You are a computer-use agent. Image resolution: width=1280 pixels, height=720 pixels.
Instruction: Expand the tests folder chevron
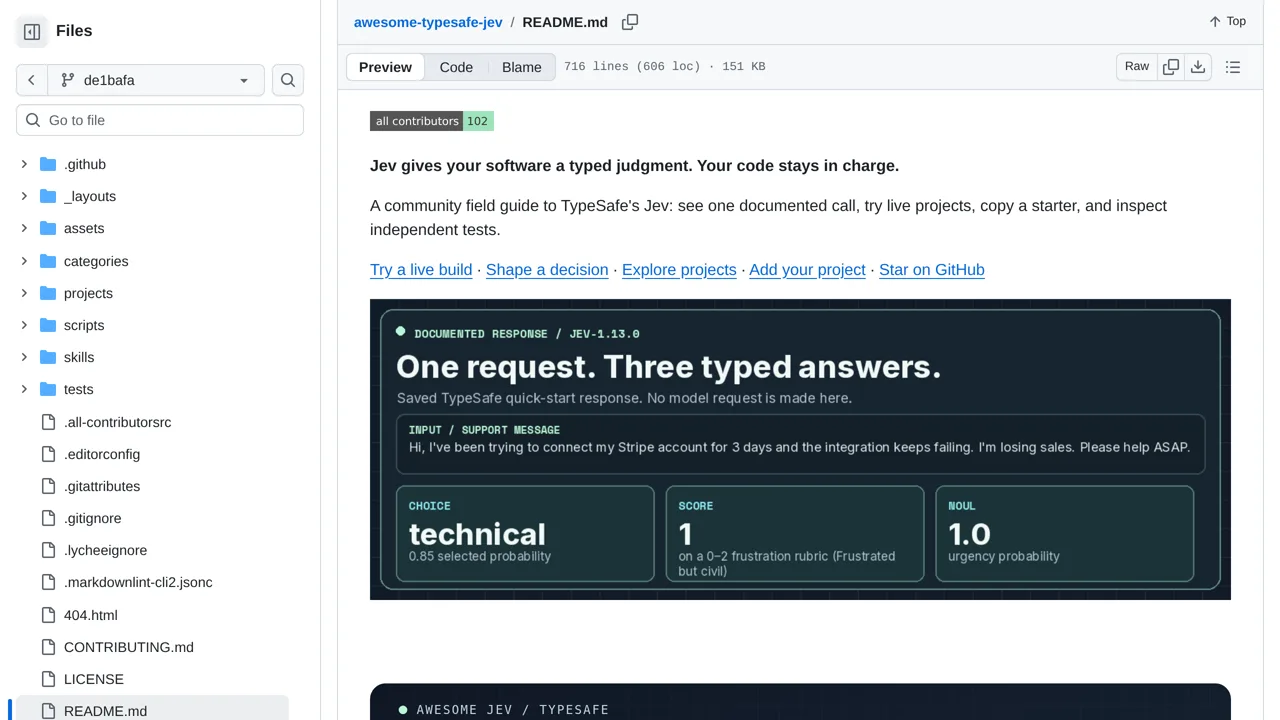24,389
